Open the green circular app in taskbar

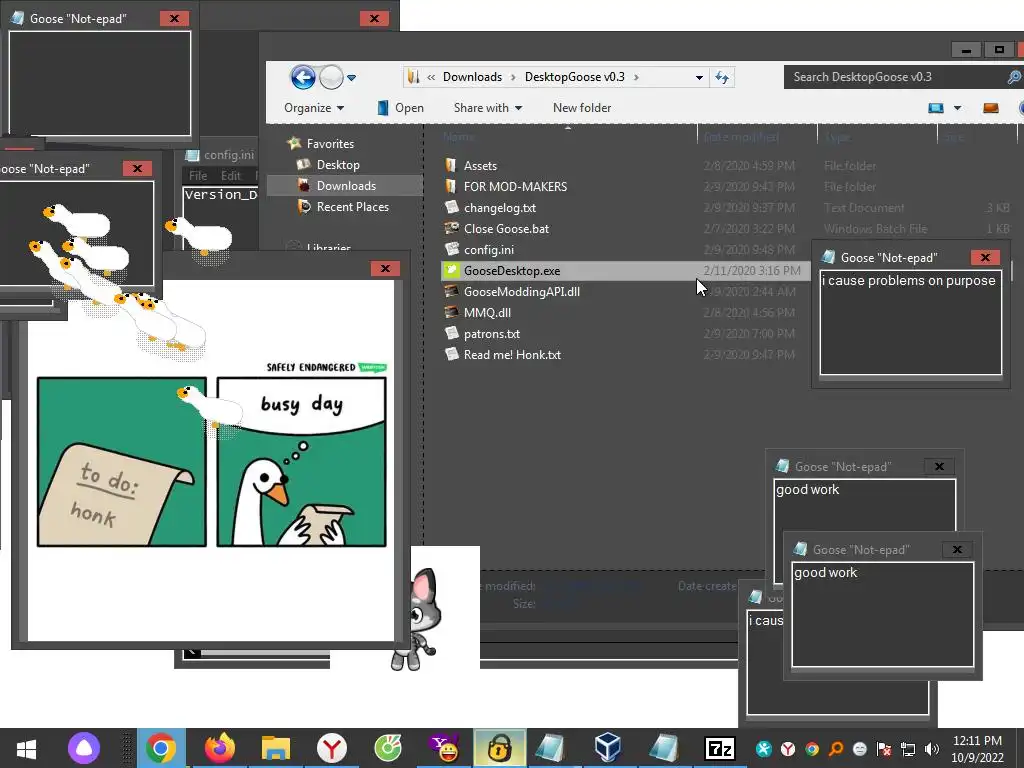(388, 748)
